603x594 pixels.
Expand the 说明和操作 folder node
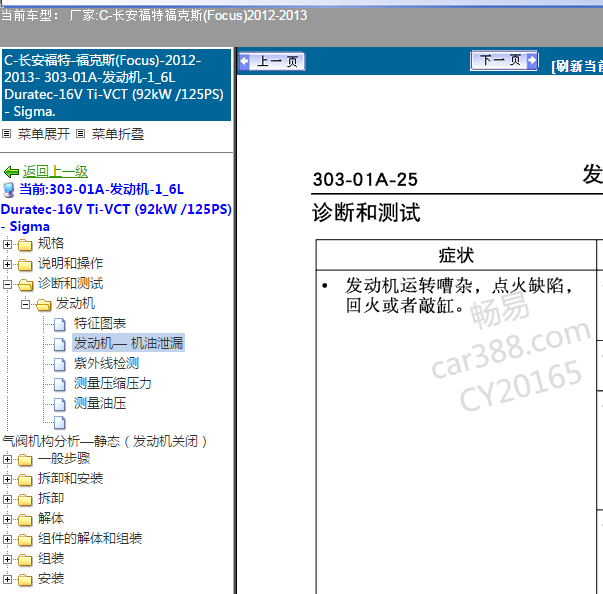[7, 264]
